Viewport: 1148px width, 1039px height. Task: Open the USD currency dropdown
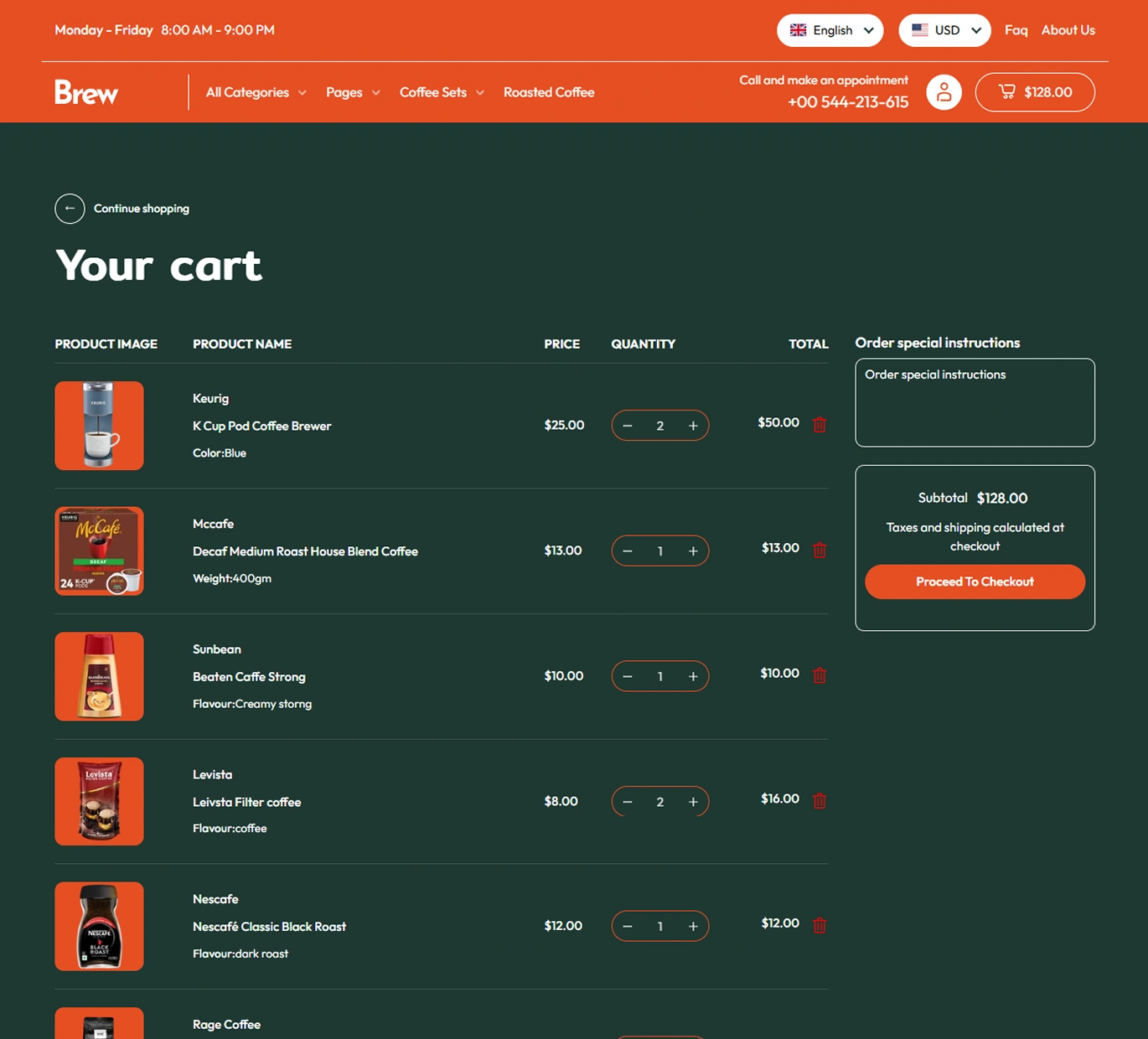tap(944, 30)
